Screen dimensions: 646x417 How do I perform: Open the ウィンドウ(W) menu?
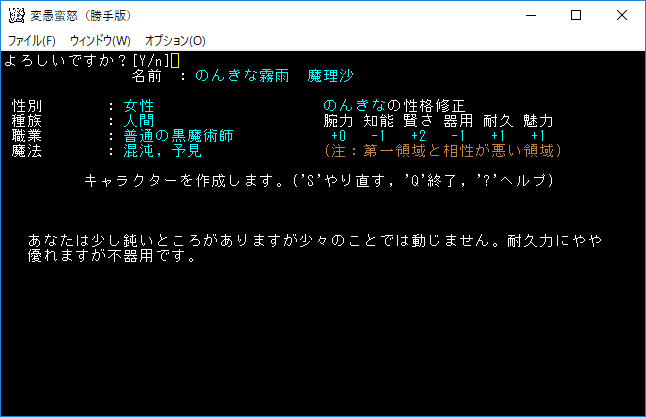click(100, 41)
